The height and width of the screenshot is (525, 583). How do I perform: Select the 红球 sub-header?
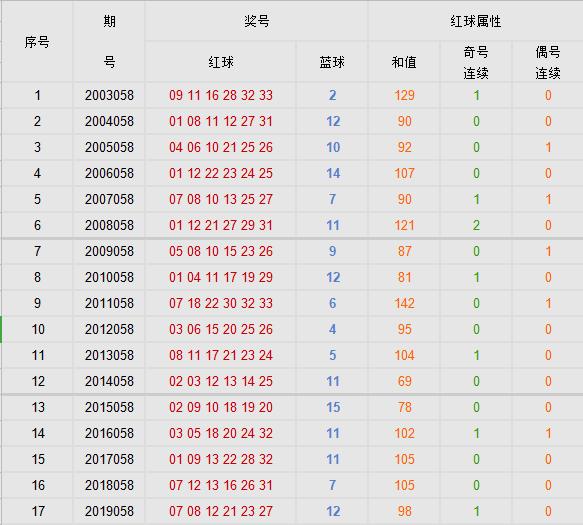point(221,62)
